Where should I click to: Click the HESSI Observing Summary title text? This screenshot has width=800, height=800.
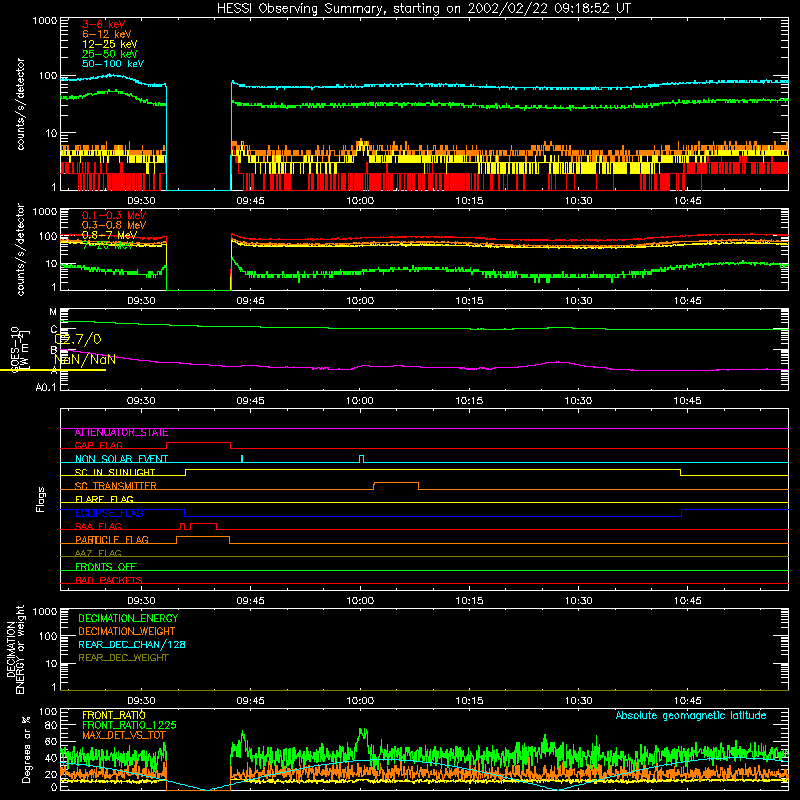[x=423, y=9]
